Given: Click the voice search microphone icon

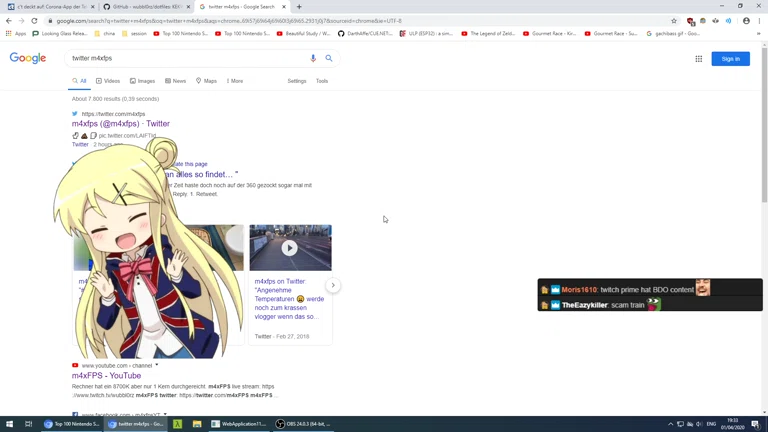Looking at the screenshot, I should point(313,59).
